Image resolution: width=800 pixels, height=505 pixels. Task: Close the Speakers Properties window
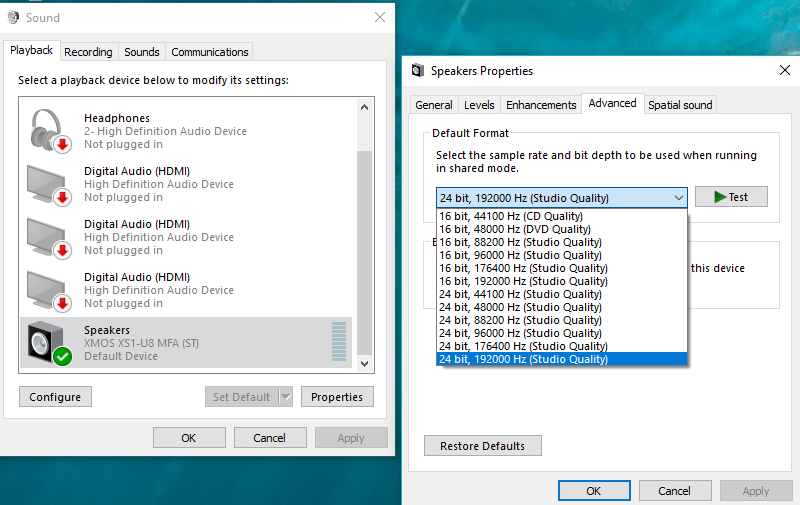coord(785,70)
